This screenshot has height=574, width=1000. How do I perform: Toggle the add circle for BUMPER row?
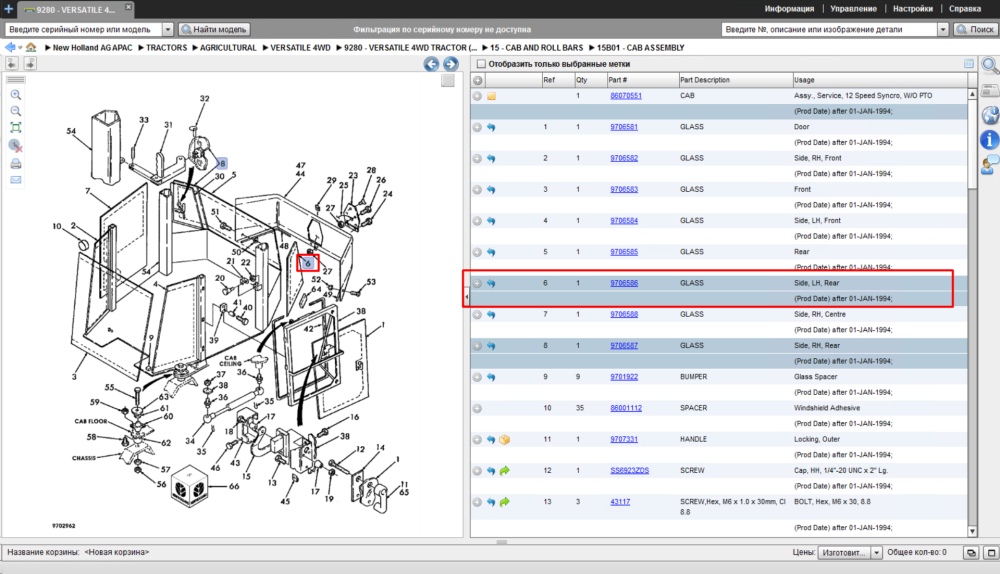point(477,378)
